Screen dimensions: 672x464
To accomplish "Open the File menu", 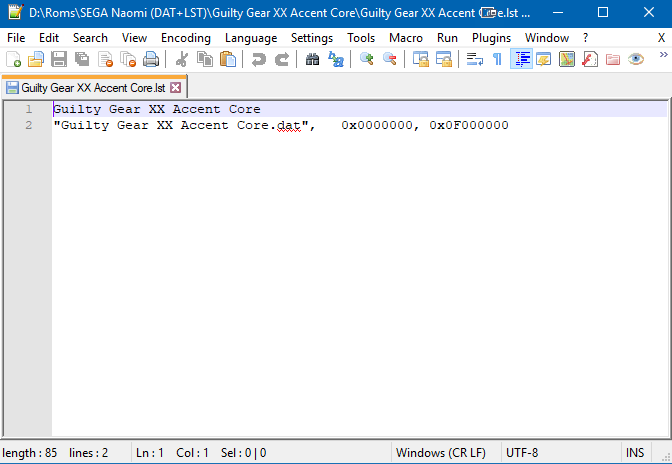I will tap(16, 38).
